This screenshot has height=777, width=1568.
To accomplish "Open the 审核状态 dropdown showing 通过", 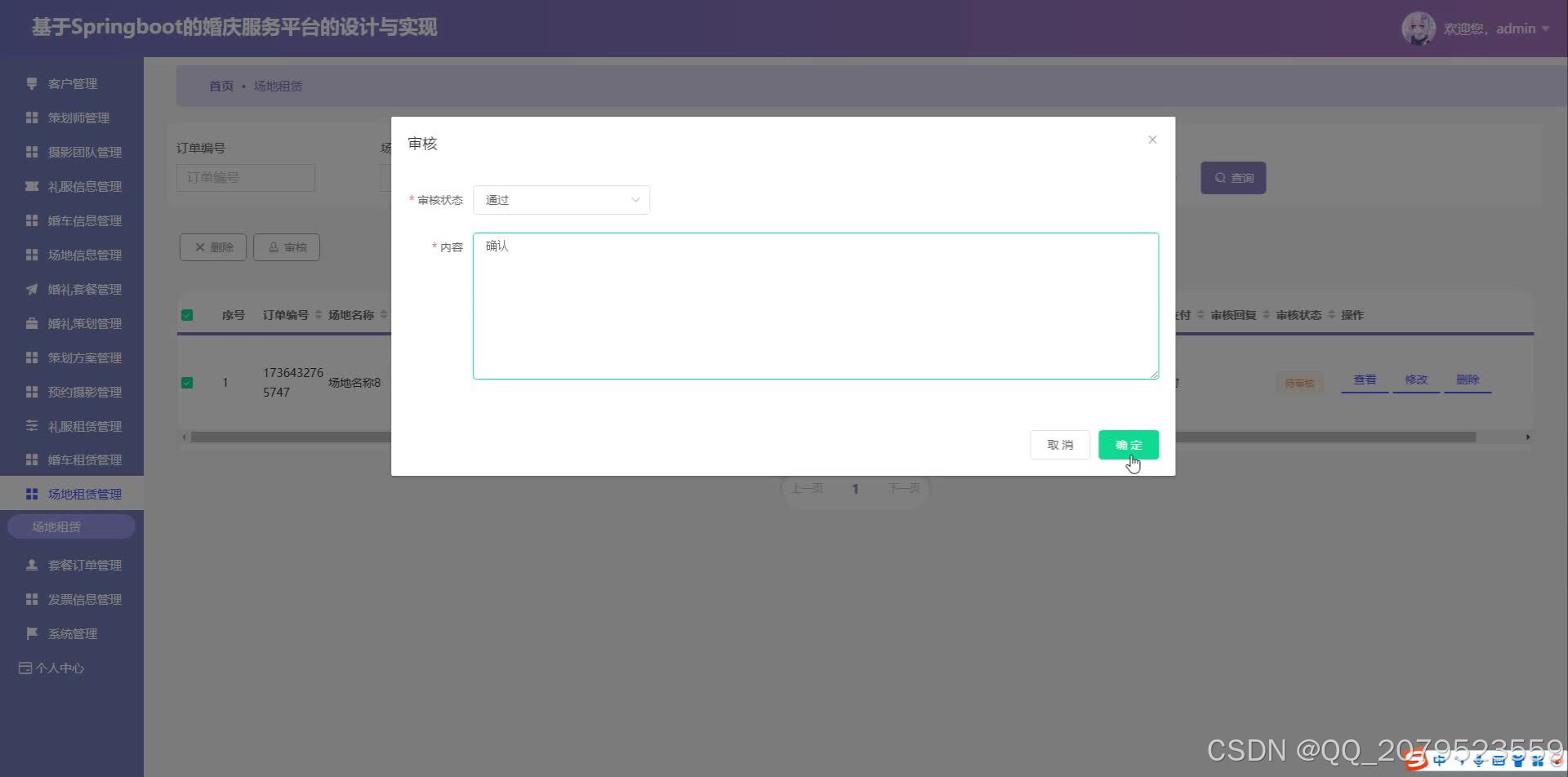I will (x=561, y=199).
